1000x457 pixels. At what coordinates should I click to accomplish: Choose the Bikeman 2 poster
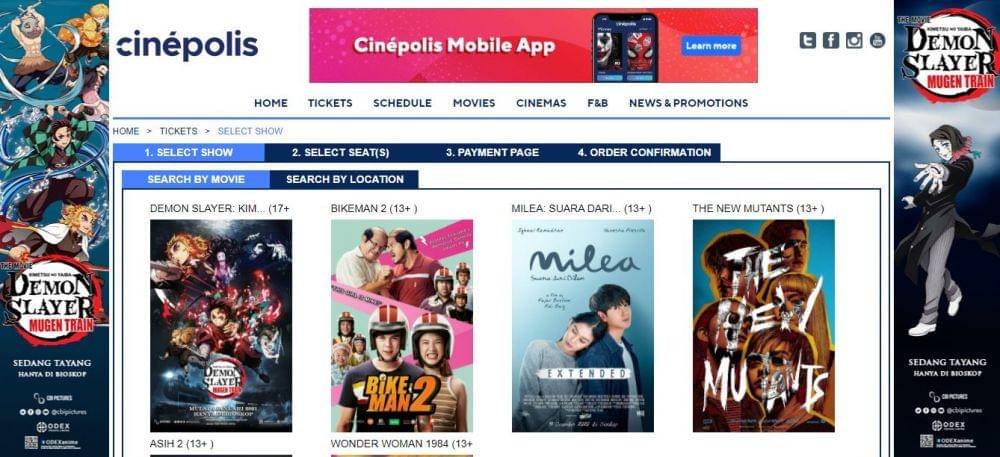point(402,326)
